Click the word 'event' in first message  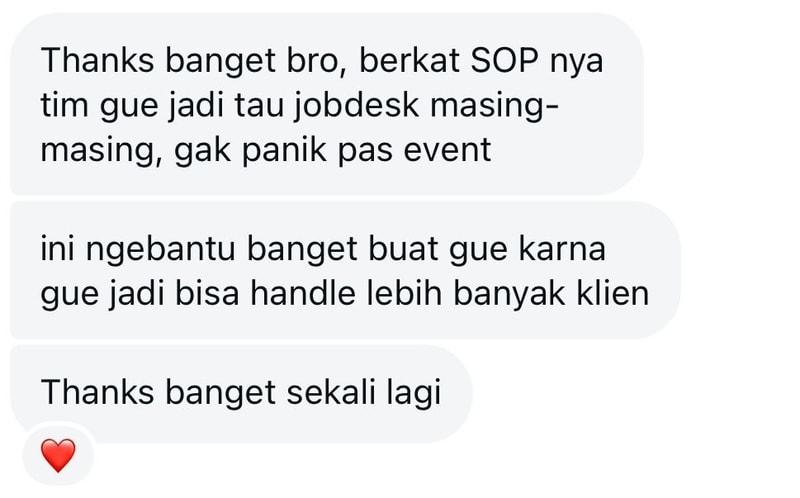447,150
